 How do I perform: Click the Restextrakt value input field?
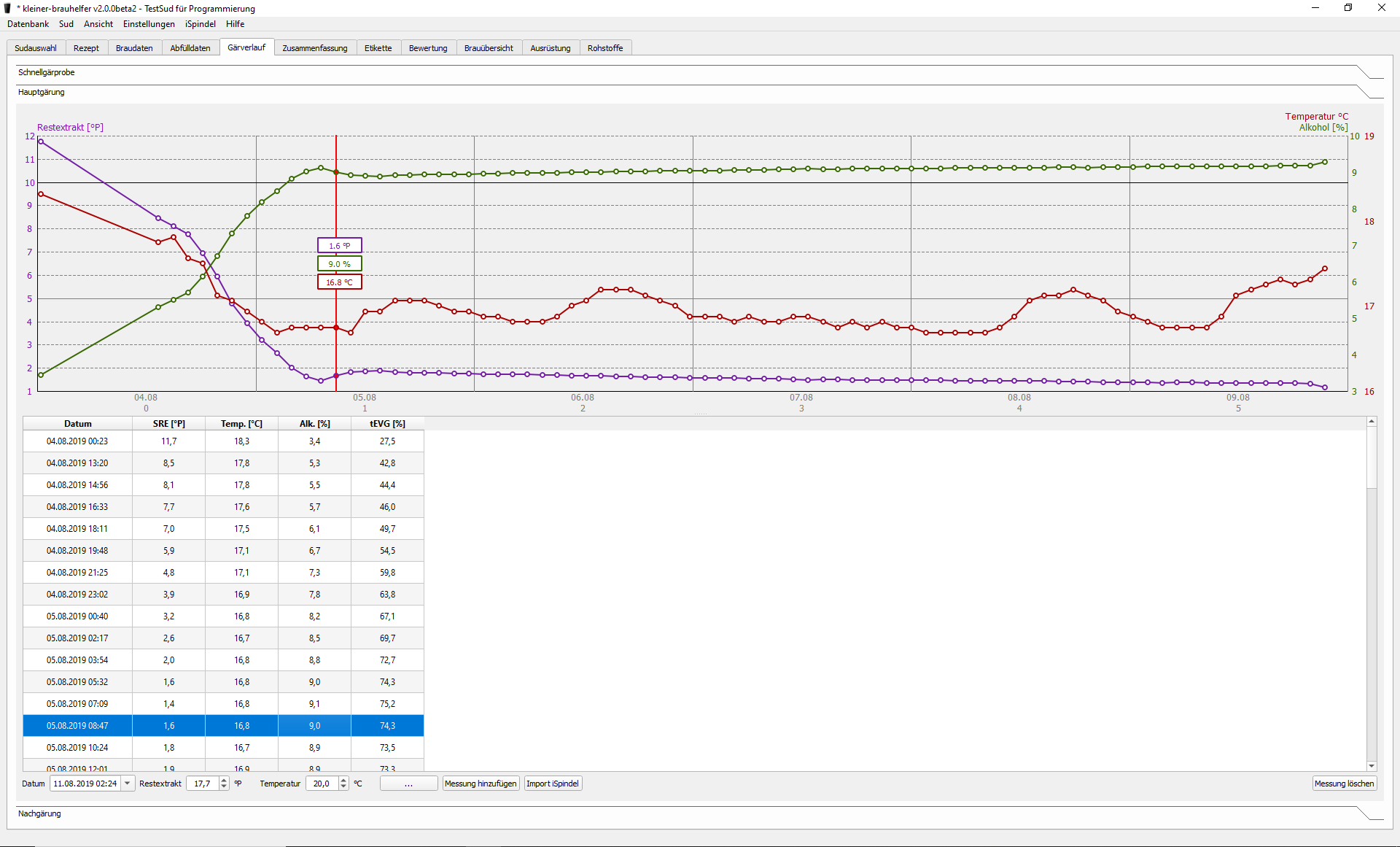point(203,784)
